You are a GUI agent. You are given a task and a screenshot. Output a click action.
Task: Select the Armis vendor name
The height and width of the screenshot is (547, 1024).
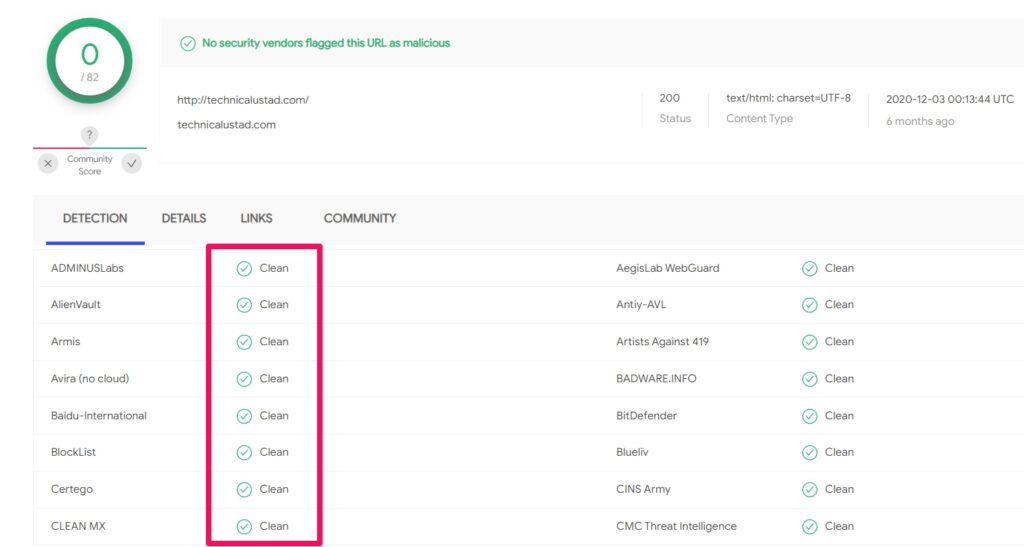point(66,342)
